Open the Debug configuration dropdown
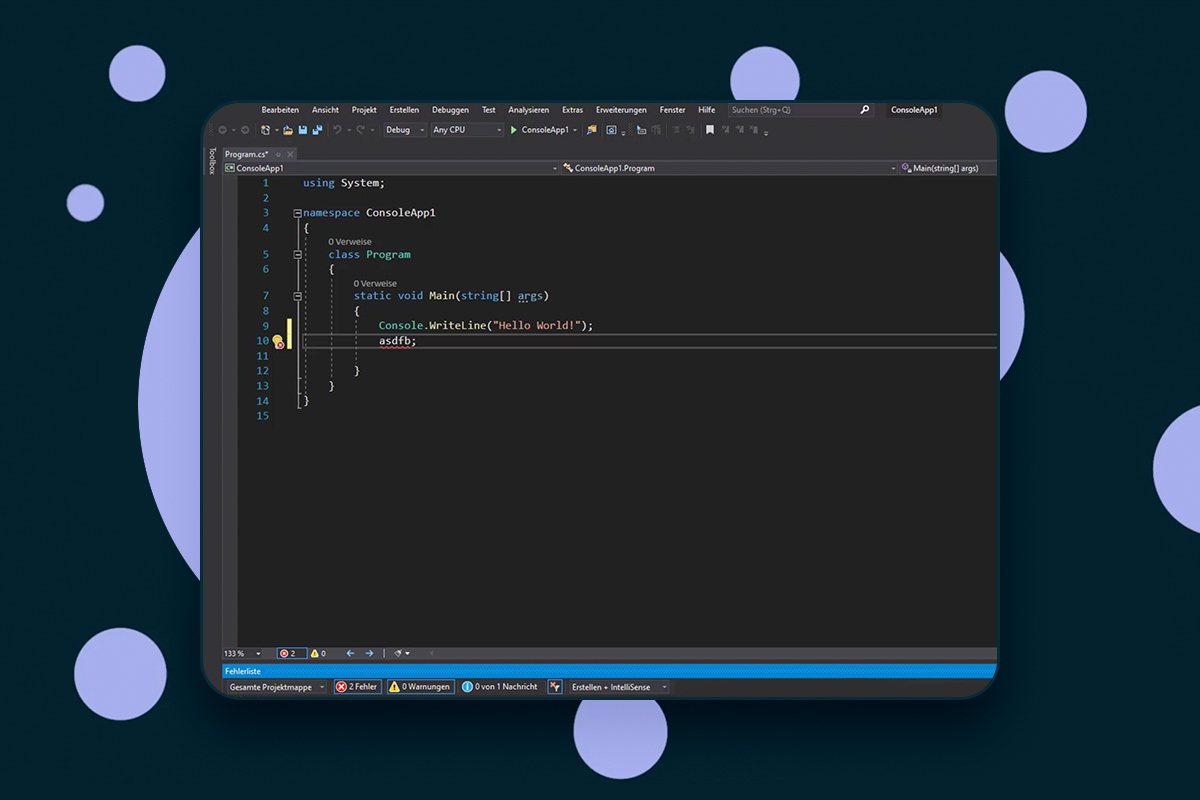 point(405,130)
